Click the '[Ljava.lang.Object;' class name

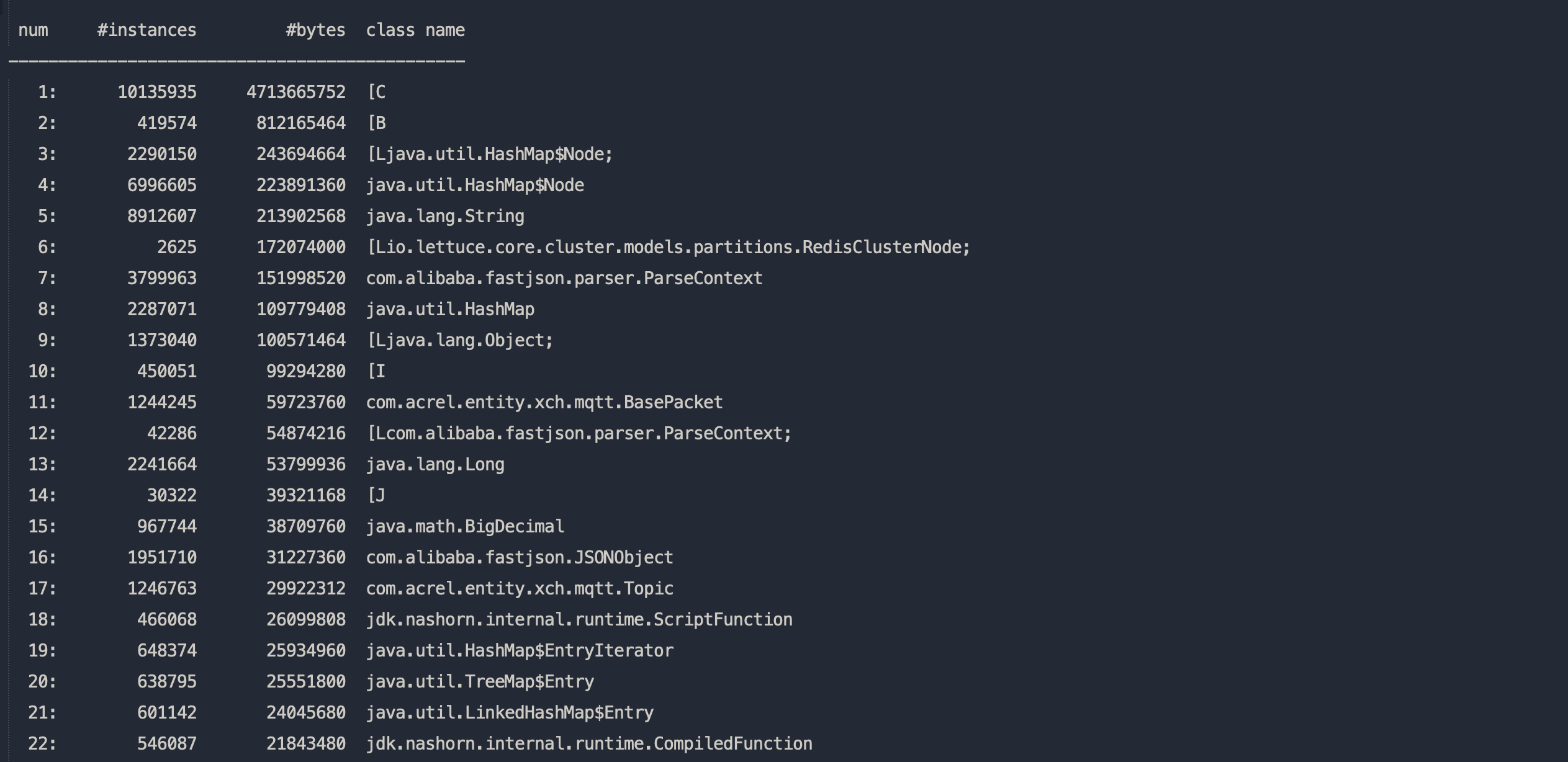coord(459,341)
